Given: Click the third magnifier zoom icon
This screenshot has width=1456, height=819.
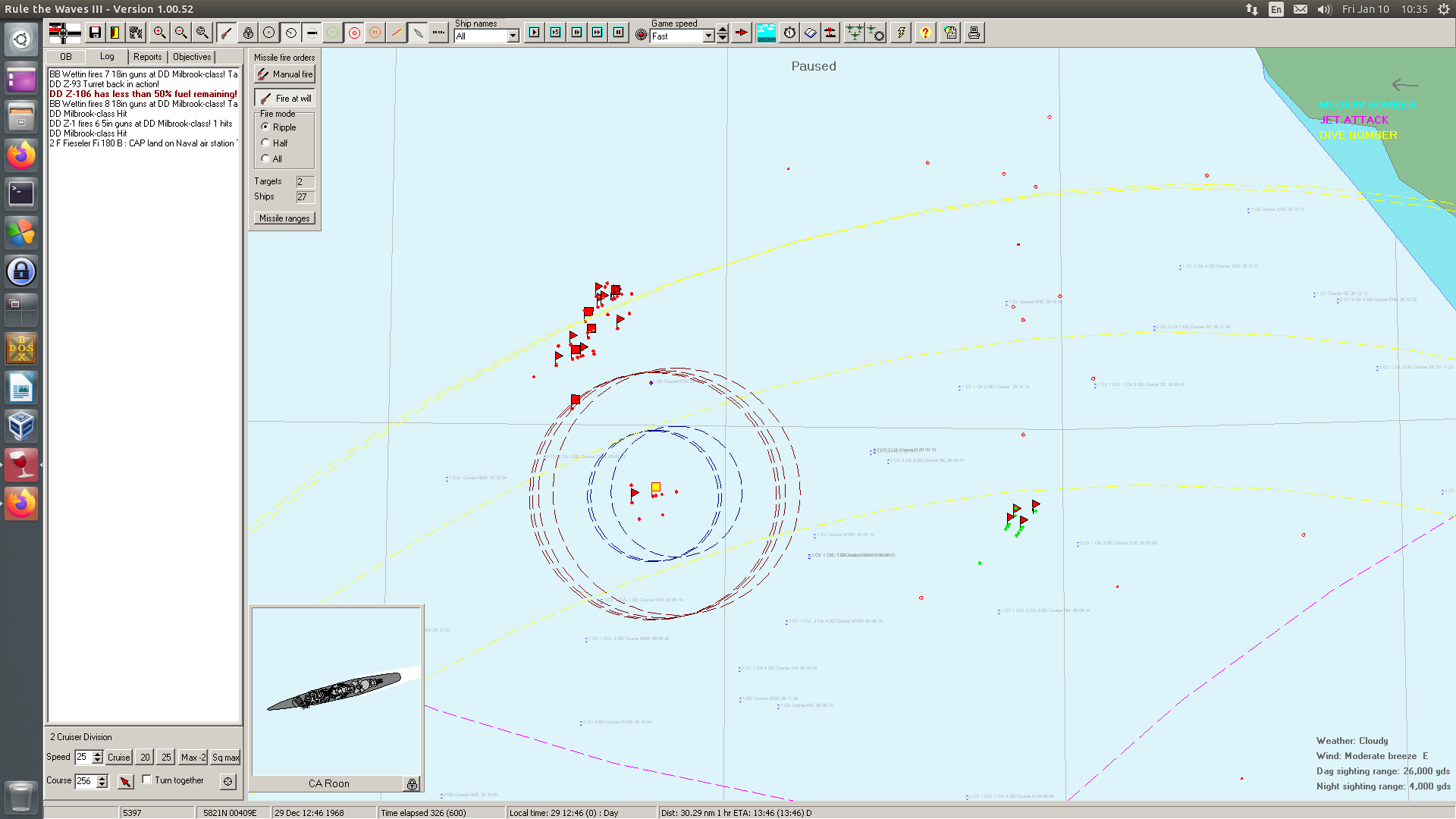Looking at the screenshot, I should (202, 33).
